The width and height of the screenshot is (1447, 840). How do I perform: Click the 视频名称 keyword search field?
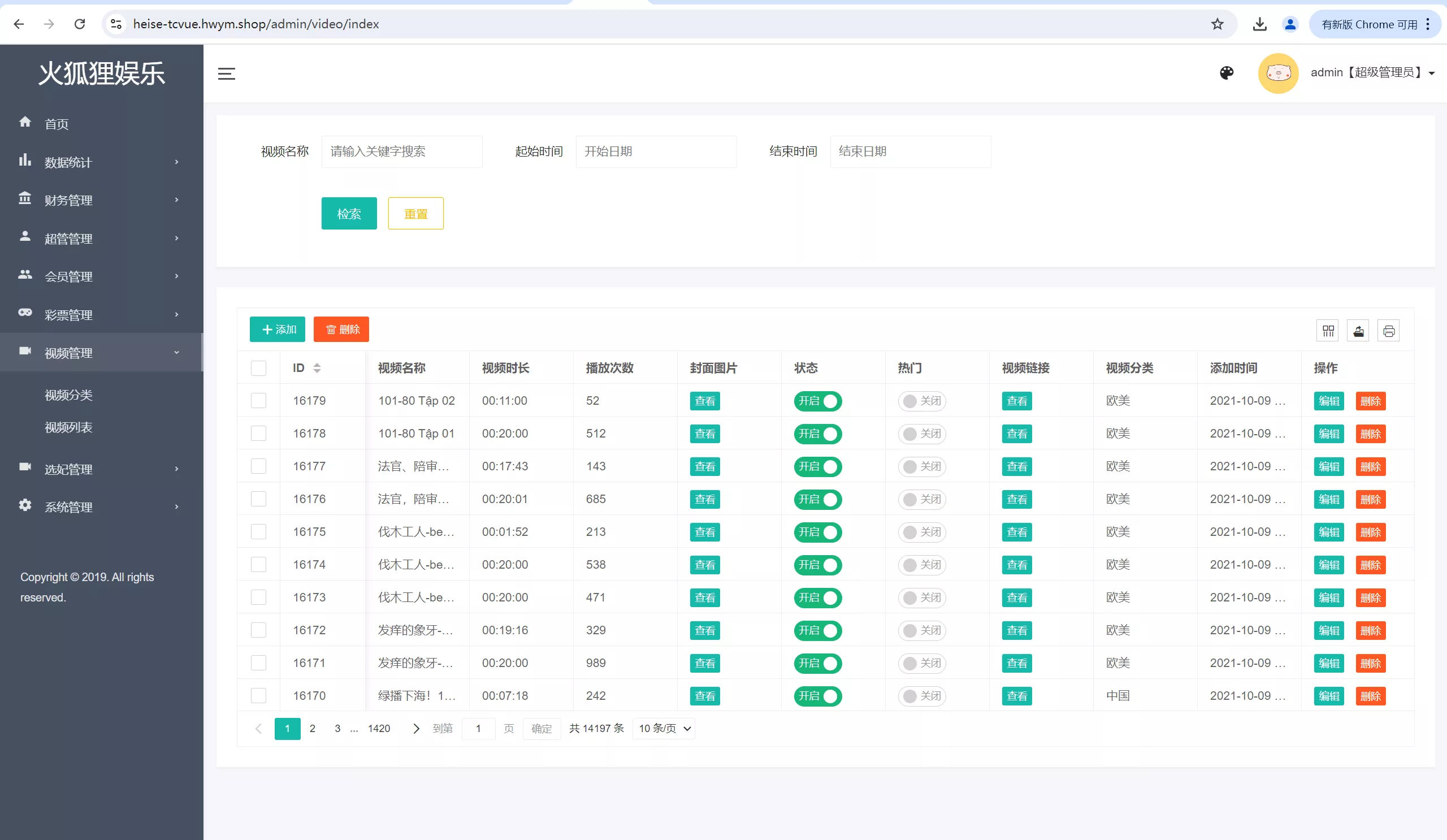[x=401, y=151]
